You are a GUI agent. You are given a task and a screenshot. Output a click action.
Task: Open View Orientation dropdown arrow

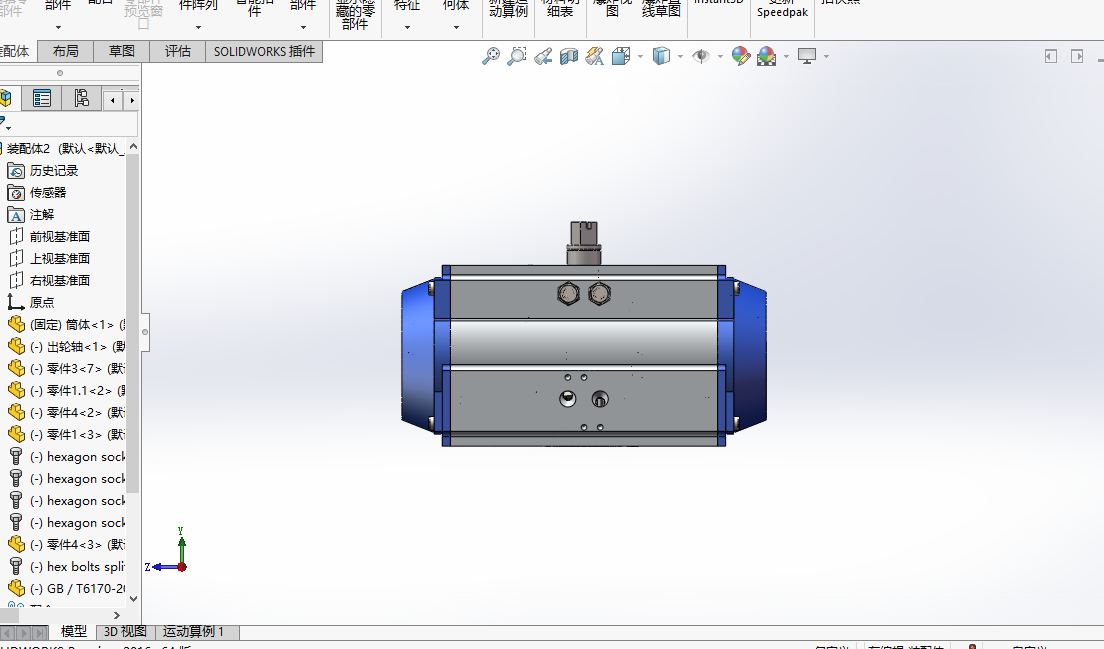[x=640, y=56]
